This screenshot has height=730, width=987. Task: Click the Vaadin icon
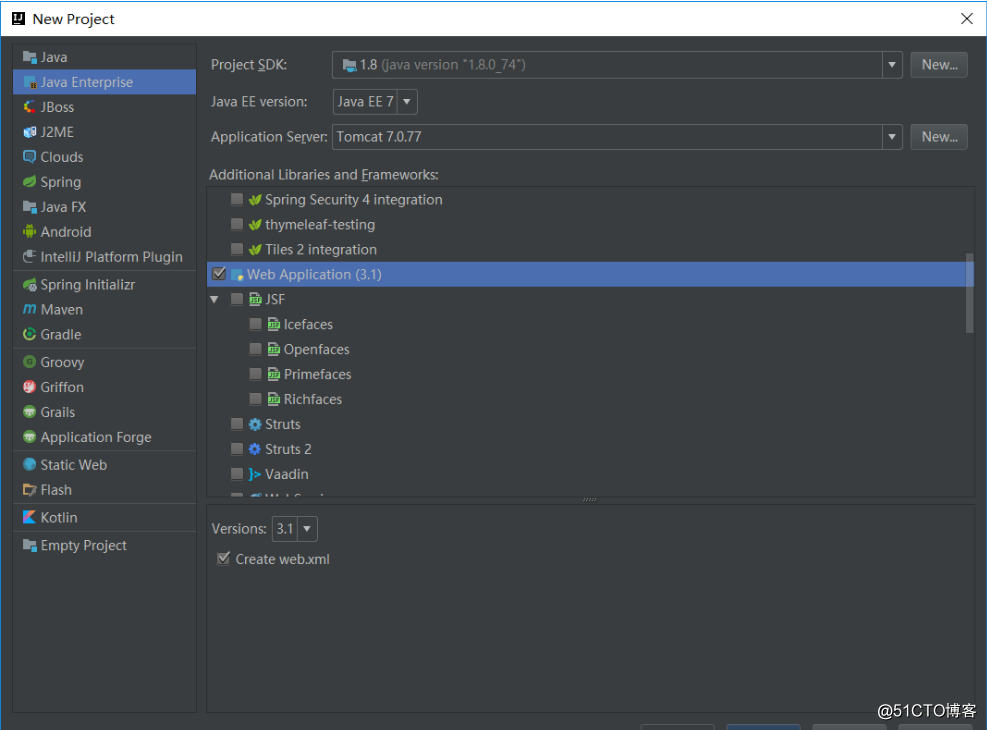point(255,474)
